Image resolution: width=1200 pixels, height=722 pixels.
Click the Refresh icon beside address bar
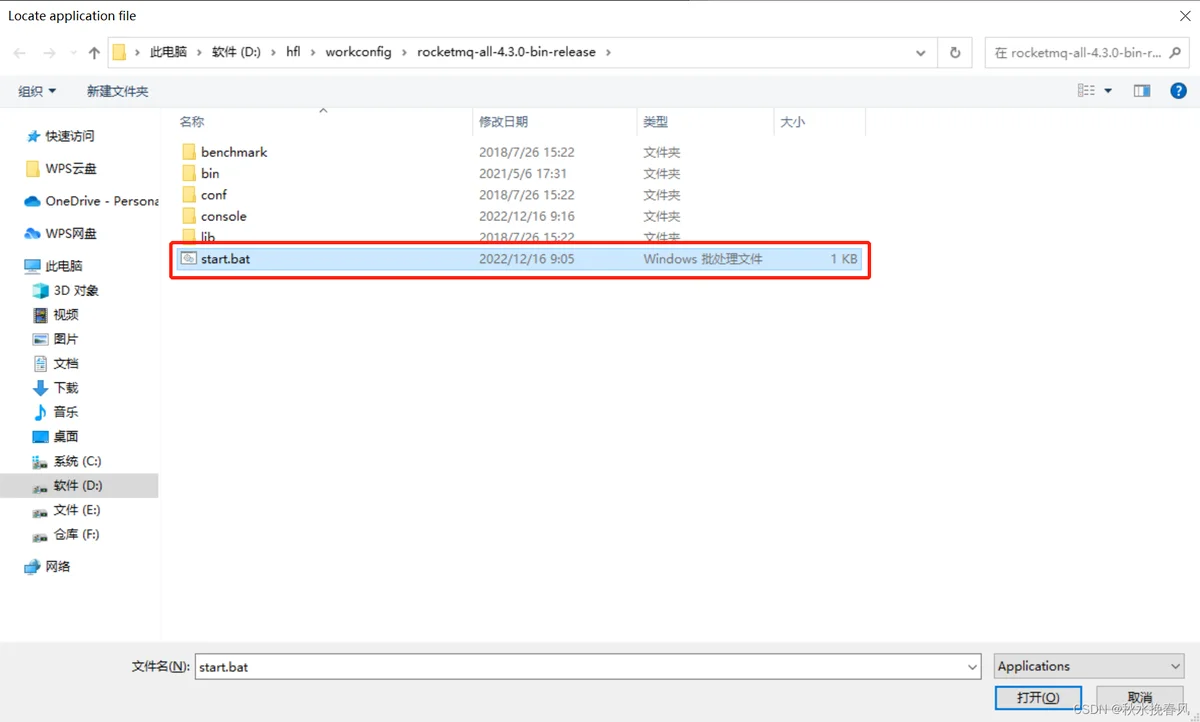click(x=955, y=53)
